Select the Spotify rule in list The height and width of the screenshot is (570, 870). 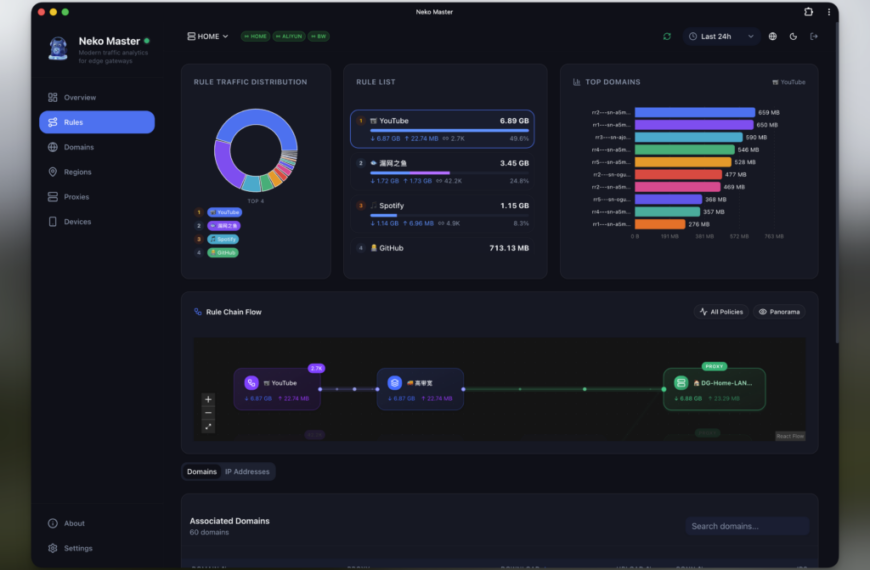click(x=442, y=214)
